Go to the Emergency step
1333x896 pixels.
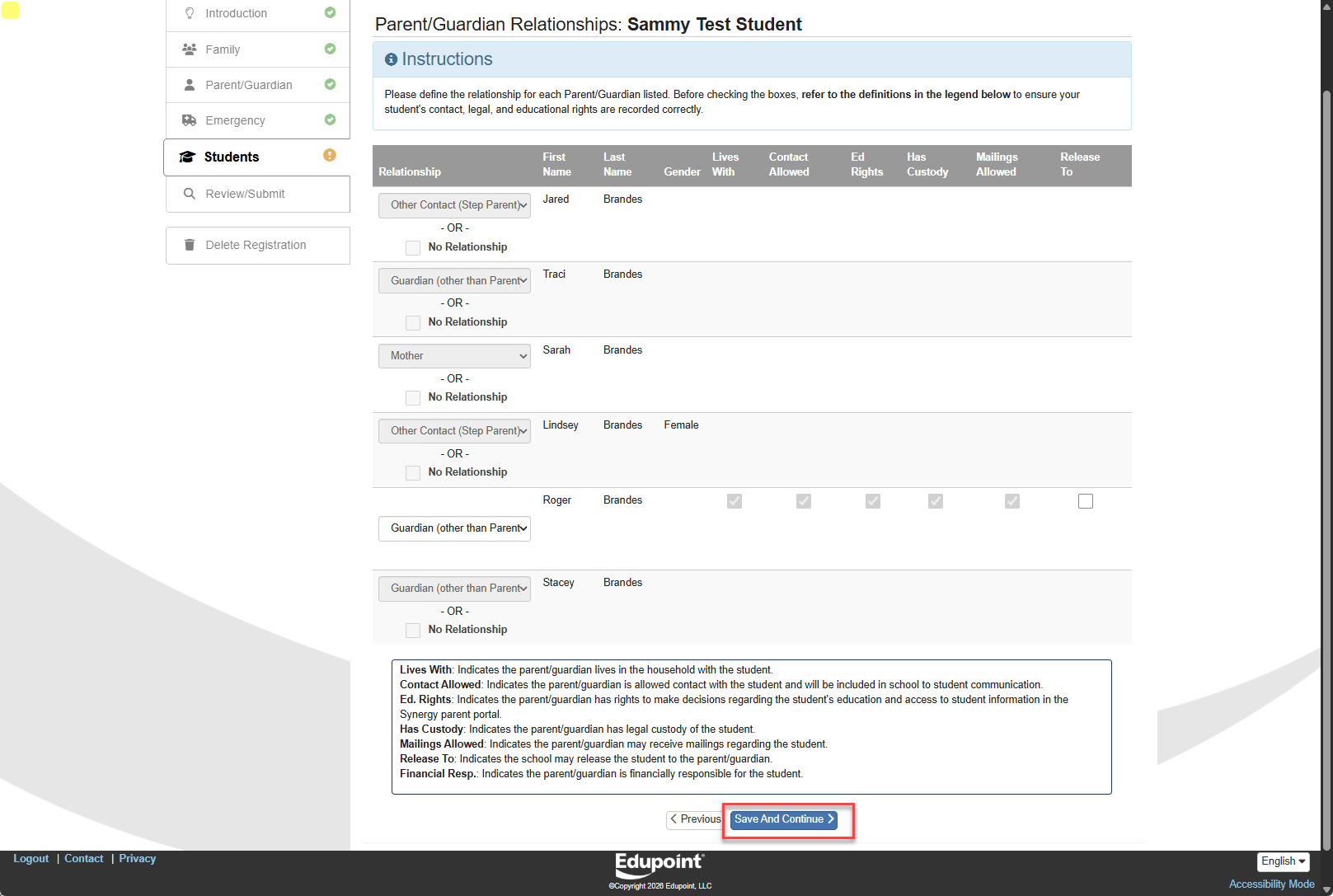257,120
